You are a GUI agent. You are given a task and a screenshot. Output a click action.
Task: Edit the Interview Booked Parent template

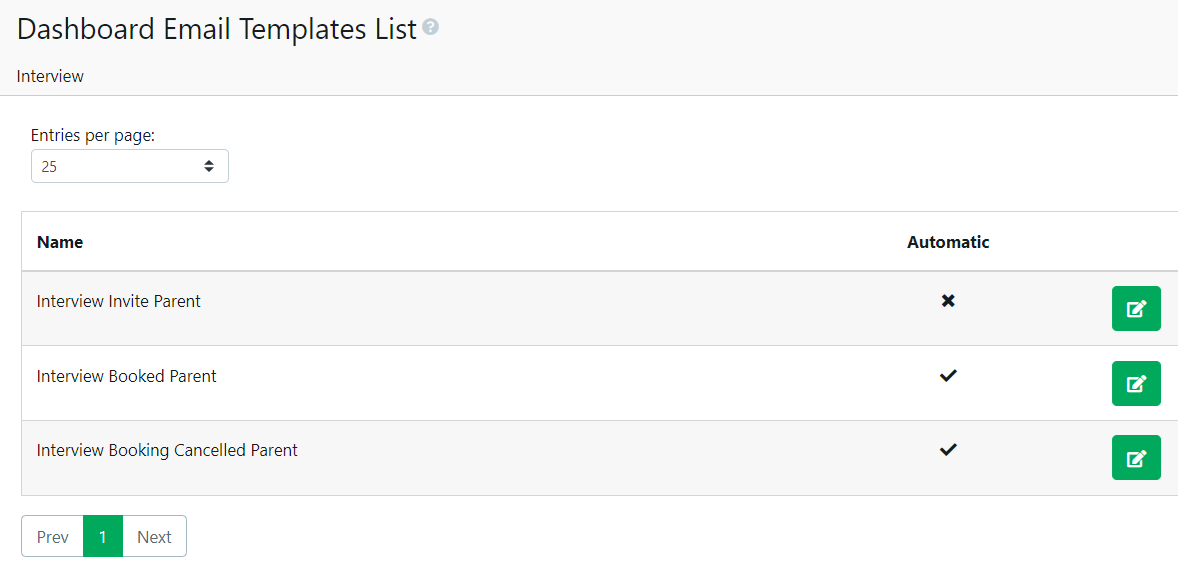pyautogui.click(x=1136, y=383)
